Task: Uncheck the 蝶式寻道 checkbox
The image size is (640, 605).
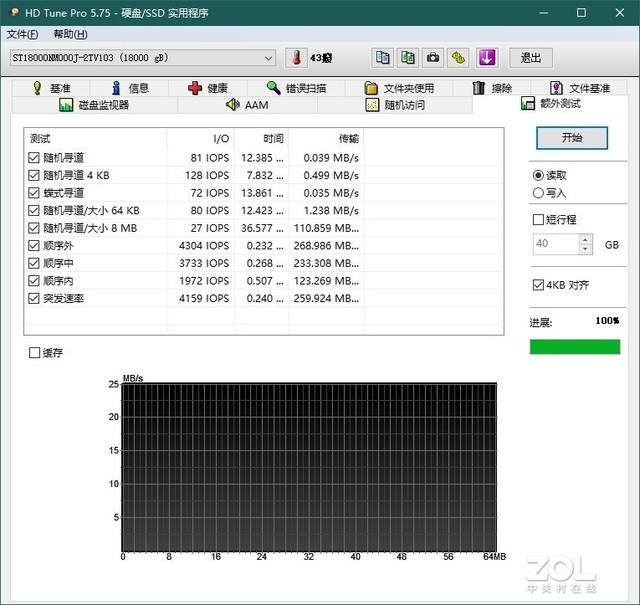Action: [34, 193]
